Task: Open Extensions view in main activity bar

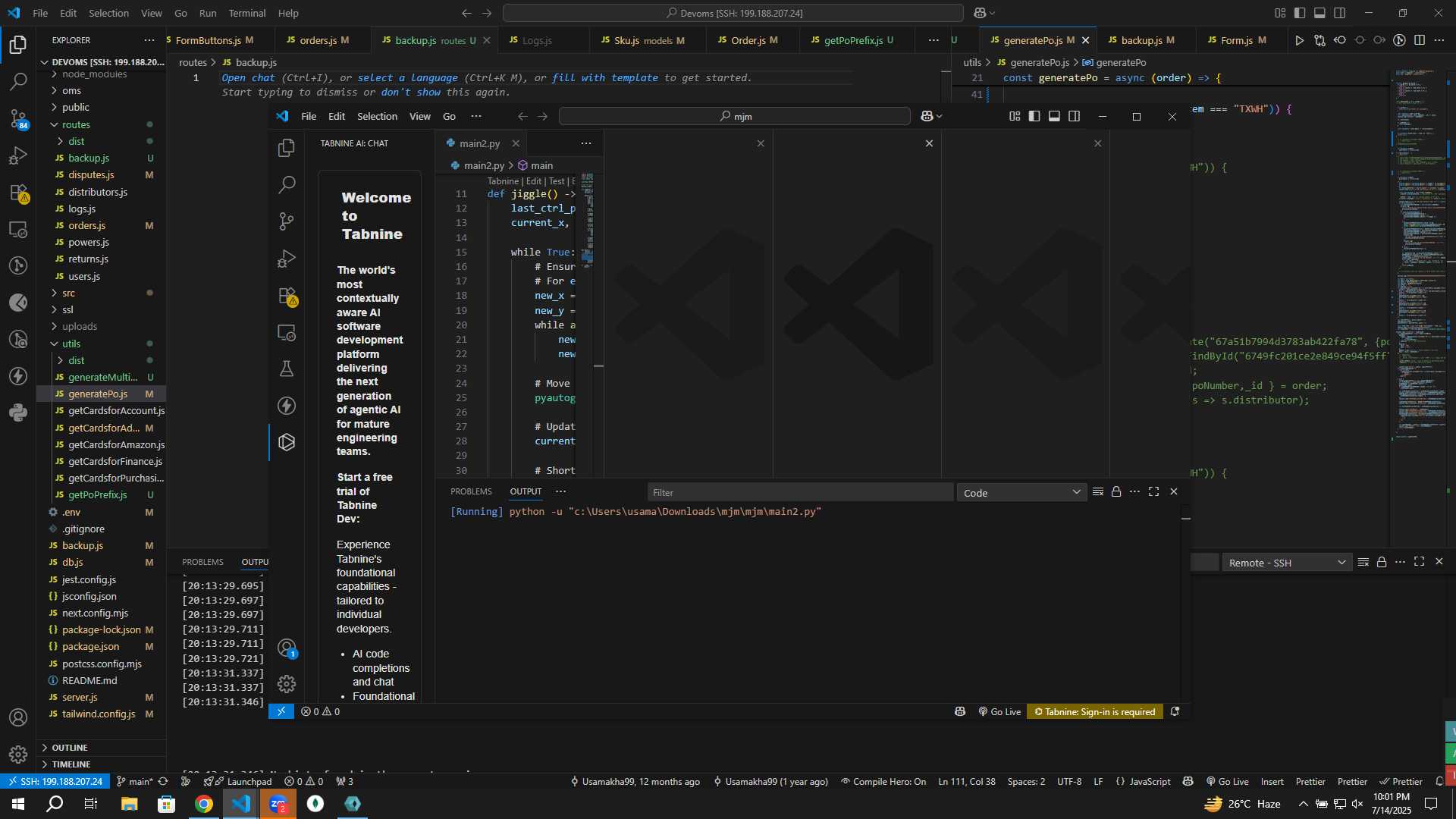Action: (18, 193)
